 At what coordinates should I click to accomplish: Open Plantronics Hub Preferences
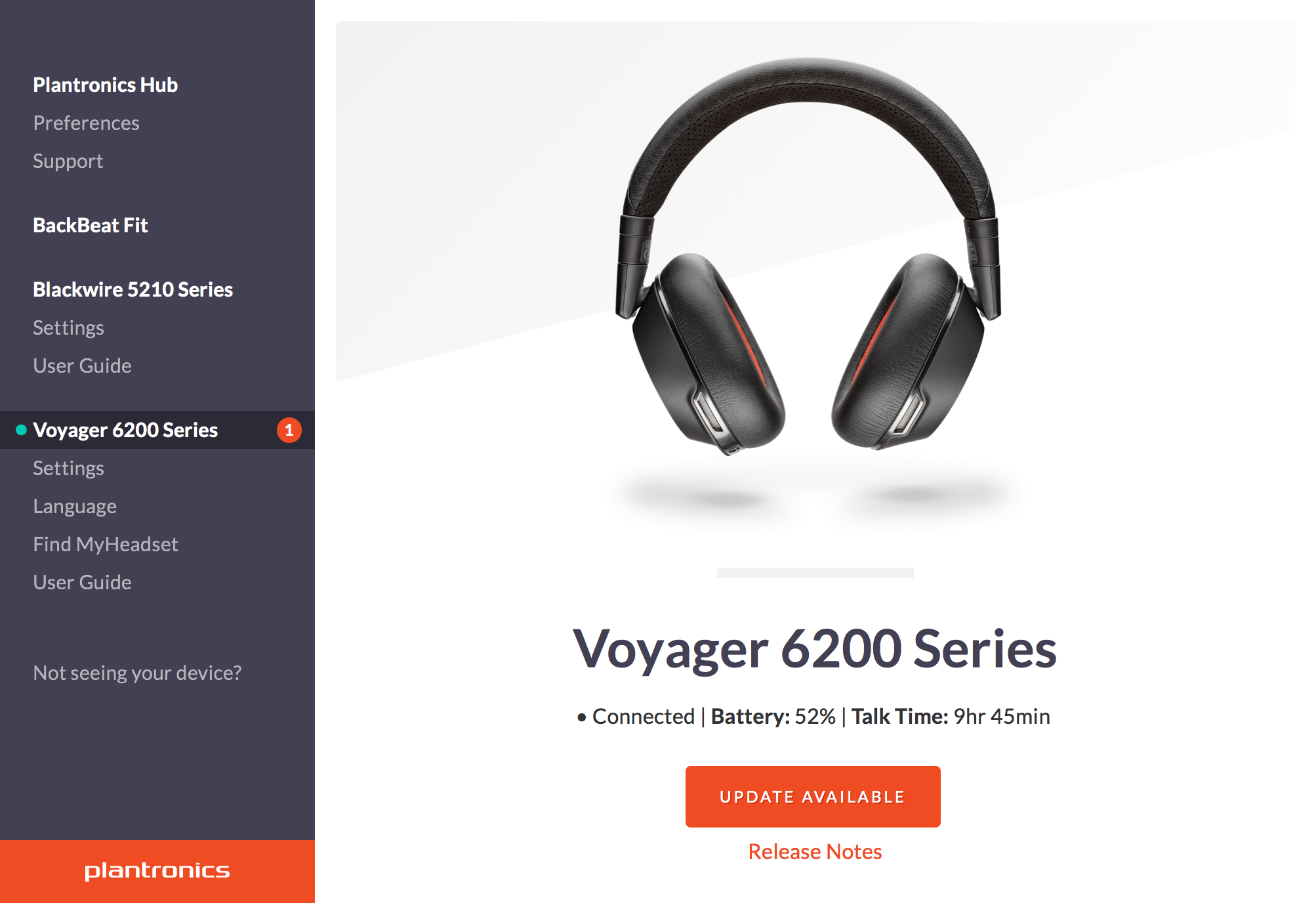point(86,123)
